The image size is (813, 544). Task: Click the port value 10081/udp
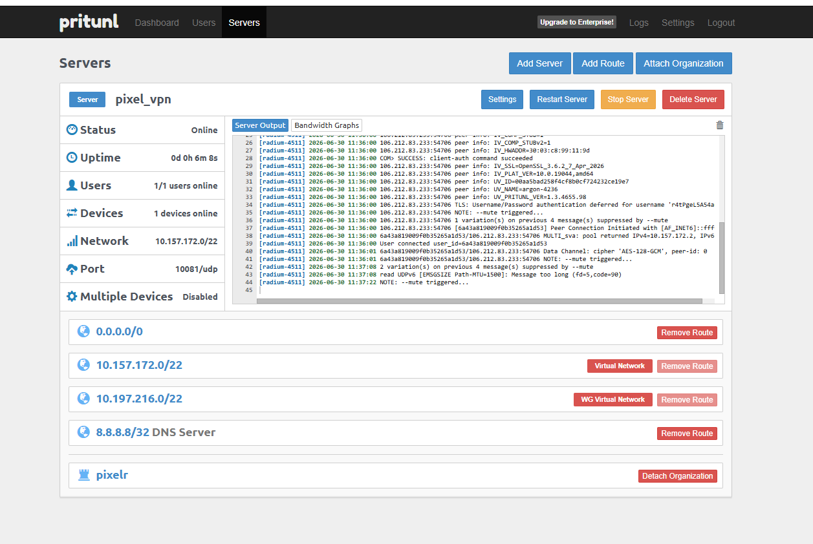pyautogui.click(x=196, y=269)
